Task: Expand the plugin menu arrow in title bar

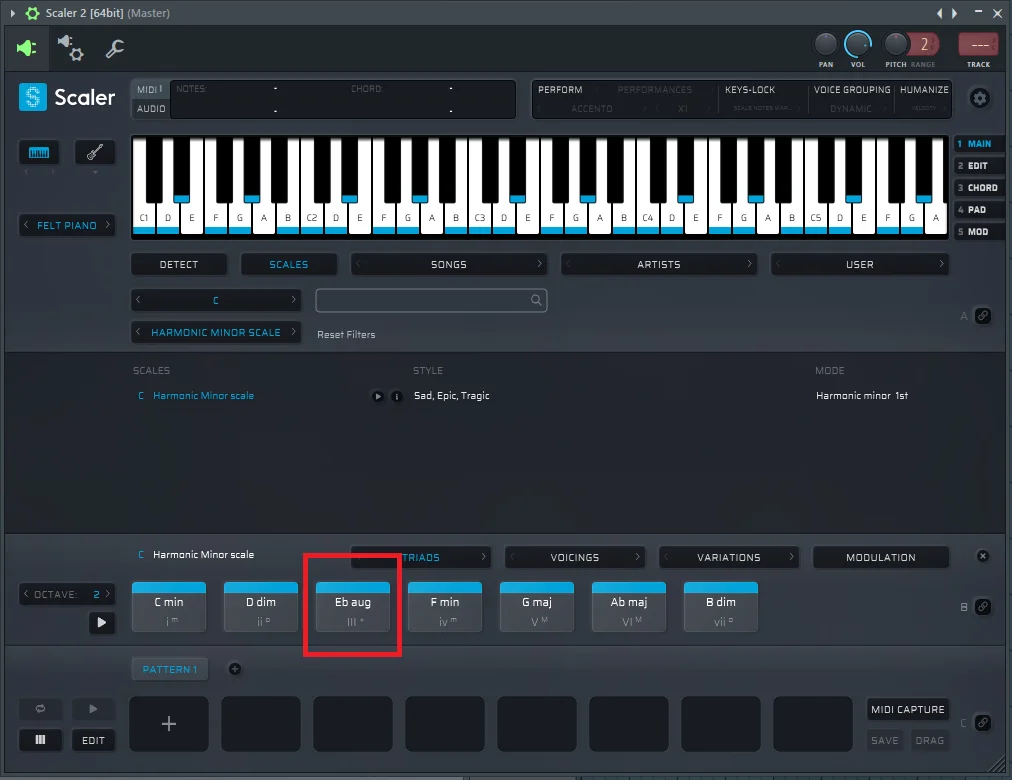Action: [12, 13]
